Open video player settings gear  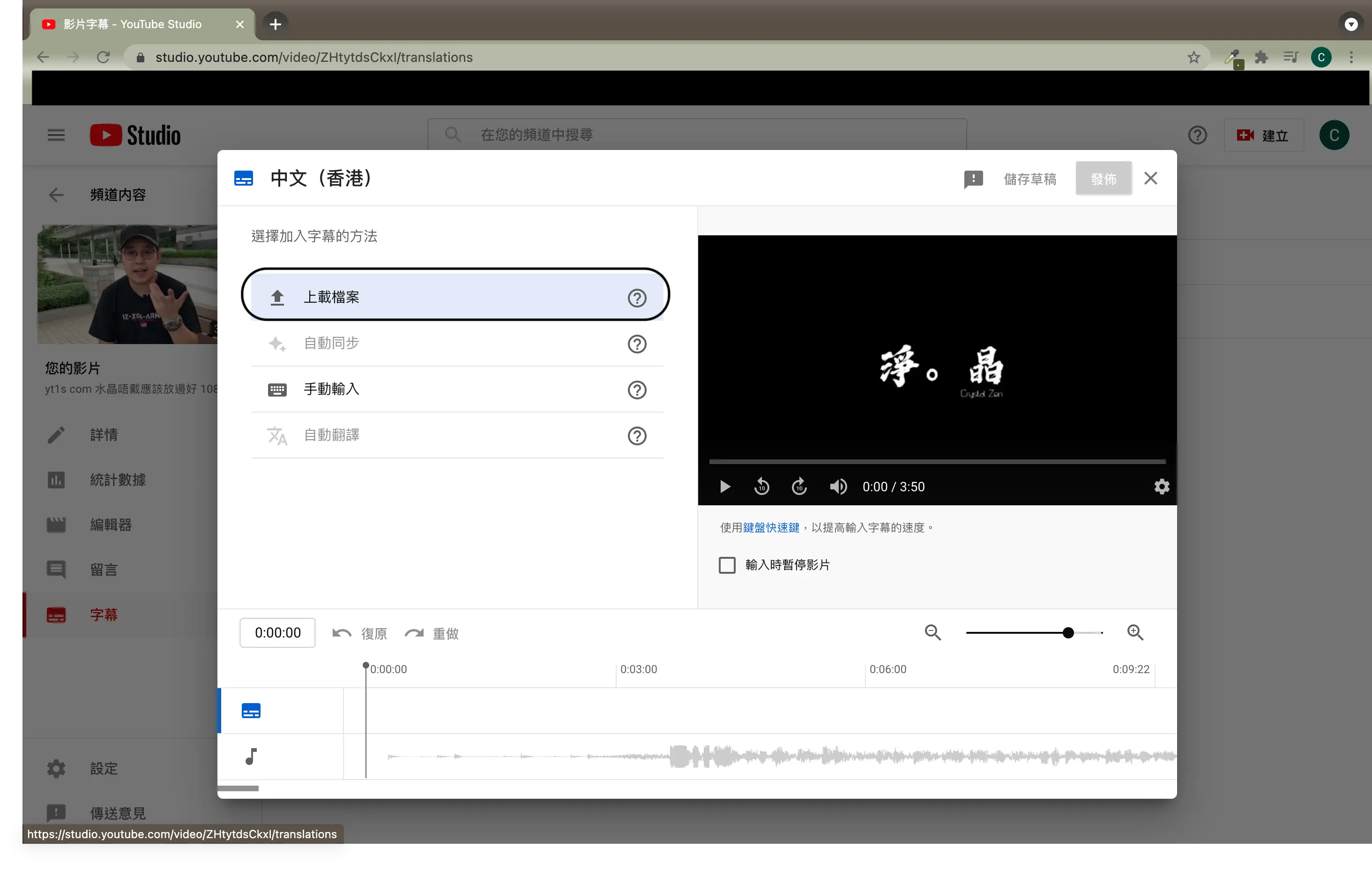1161,487
